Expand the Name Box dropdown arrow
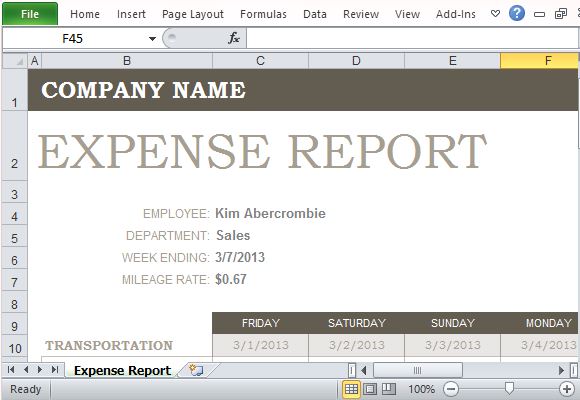This screenshot has height=400, width=580. pos(152,38)
